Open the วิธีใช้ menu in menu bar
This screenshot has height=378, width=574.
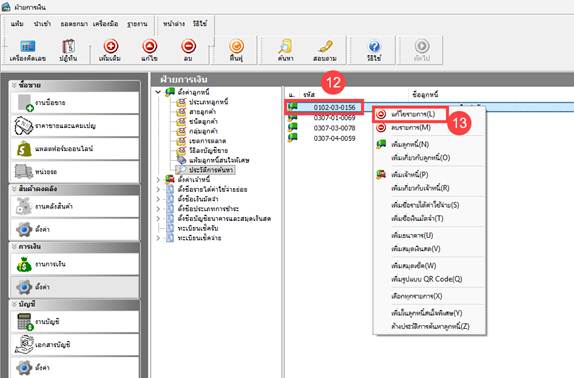pos(200,24)
